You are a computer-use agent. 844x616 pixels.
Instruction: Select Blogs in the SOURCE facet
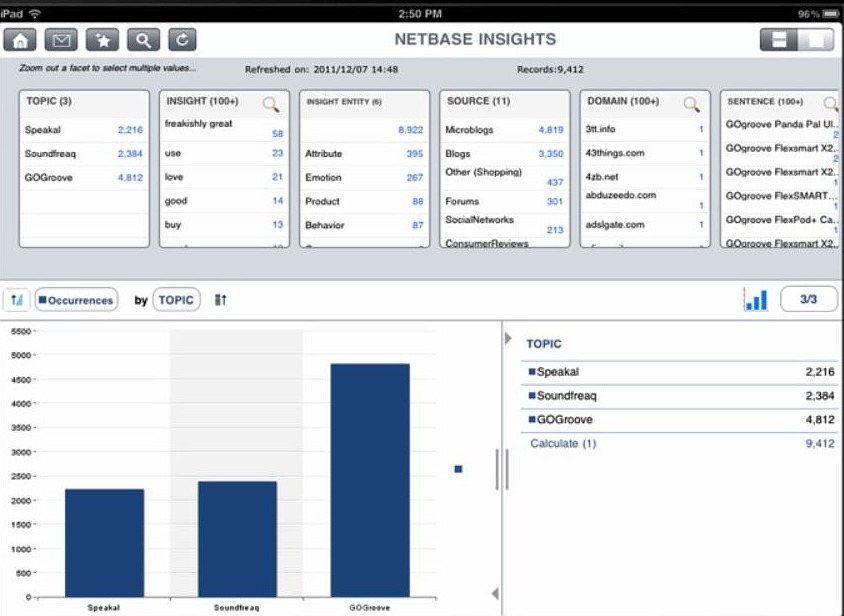[504, 153]
